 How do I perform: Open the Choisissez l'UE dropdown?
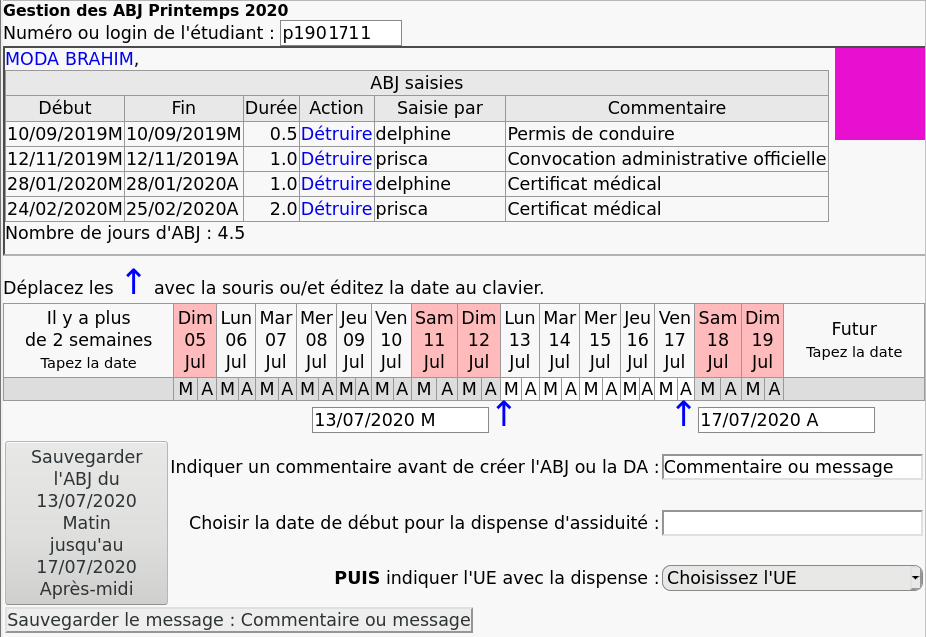click(x=792, y=578)
